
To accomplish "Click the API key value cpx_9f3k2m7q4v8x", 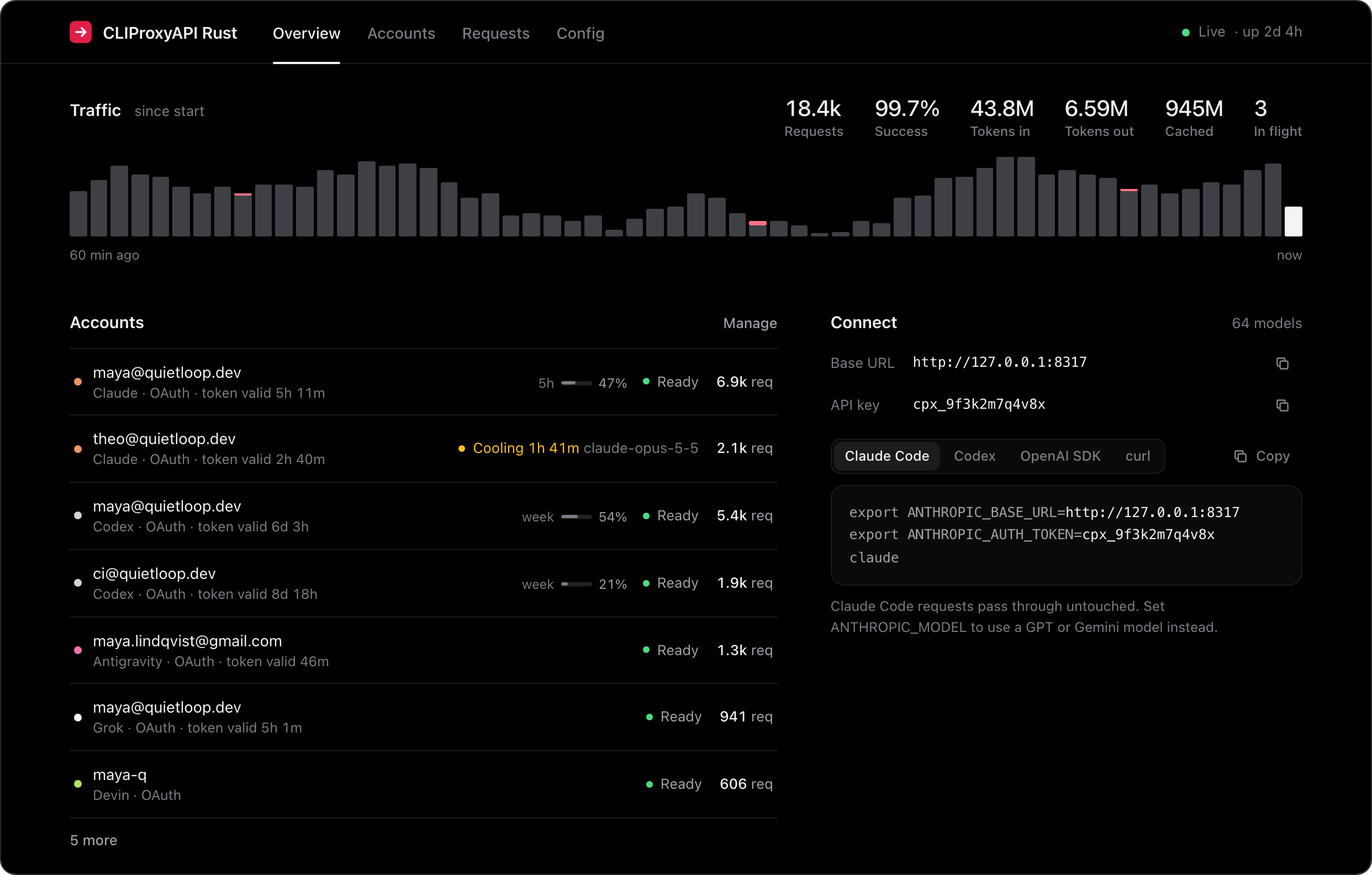I will [979, 404].
